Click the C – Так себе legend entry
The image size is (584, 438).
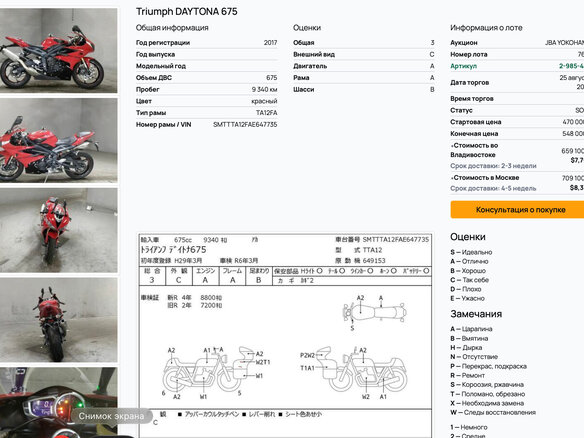click(x=469, y=280)
